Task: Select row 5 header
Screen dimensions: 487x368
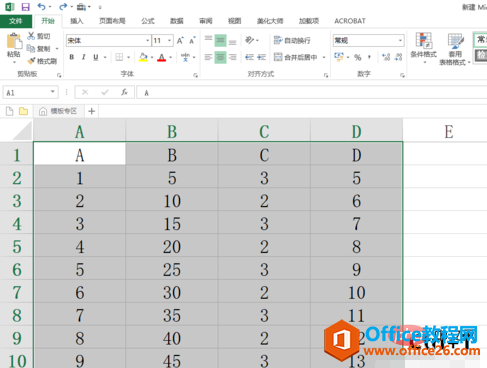Action: click(16, 247)
